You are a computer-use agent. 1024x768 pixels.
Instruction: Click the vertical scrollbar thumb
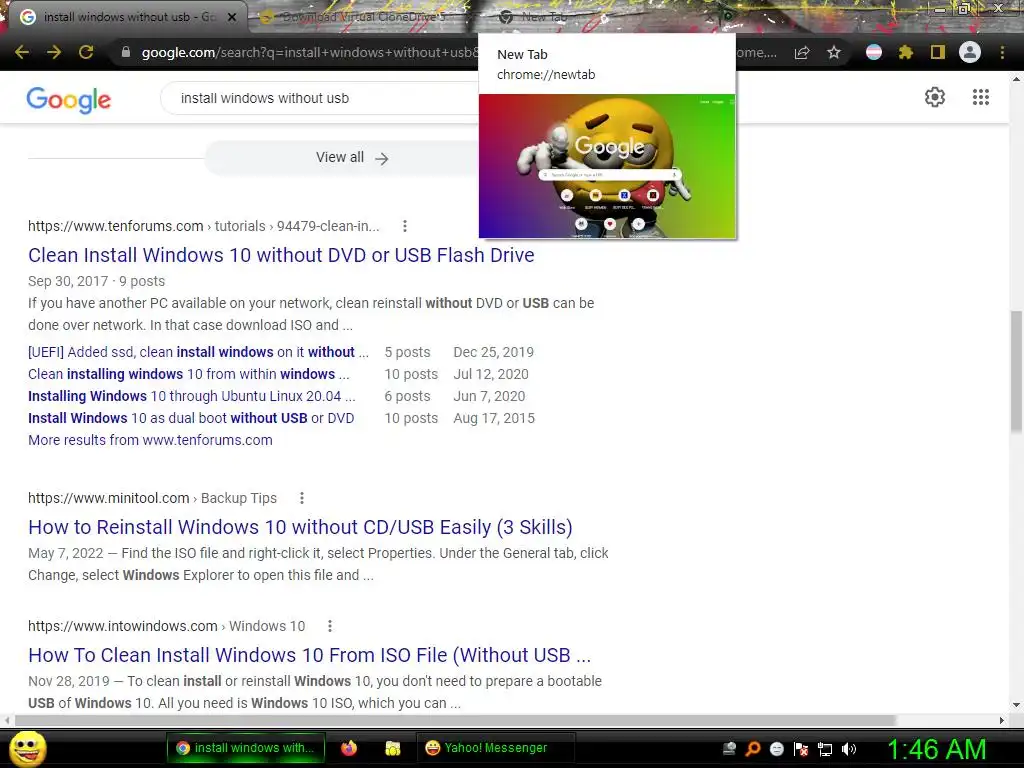(1016, 371)
